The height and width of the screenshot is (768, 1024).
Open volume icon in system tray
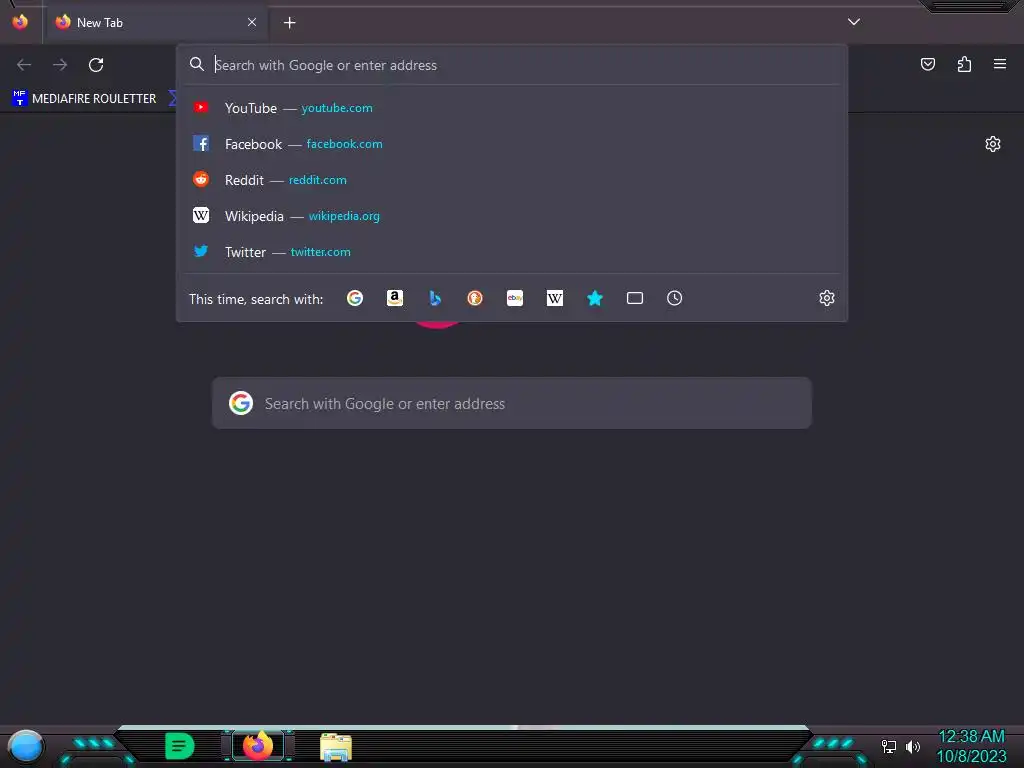click(912, 746)
